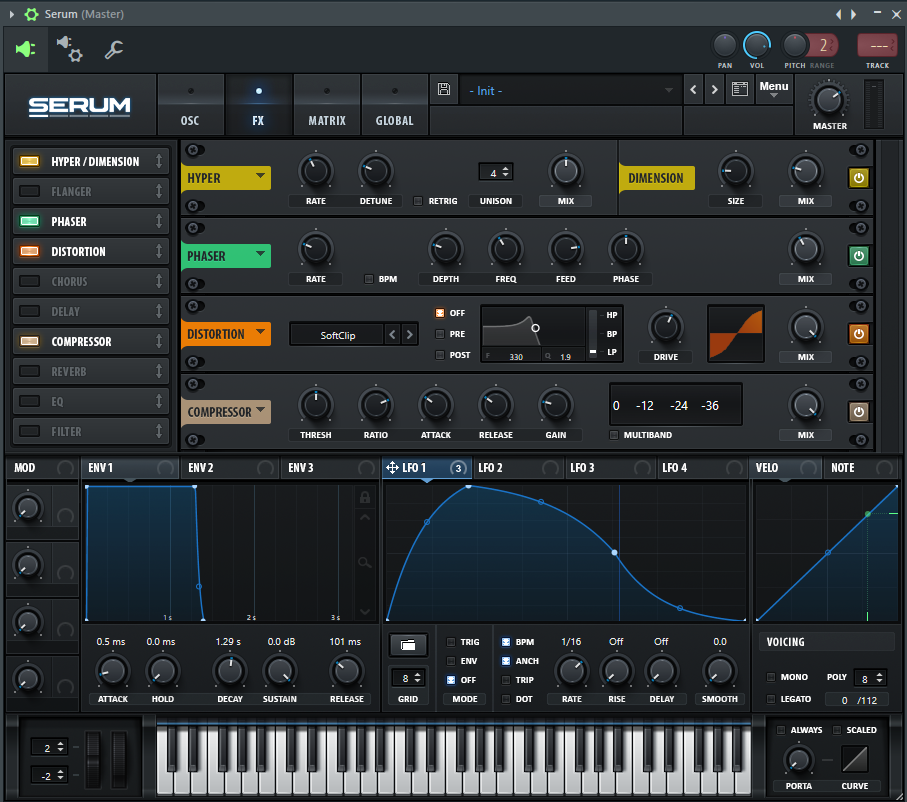907x802 pixels.
Task: Click the Distortion reorder arrows in rack list
Action: point(159,251)
